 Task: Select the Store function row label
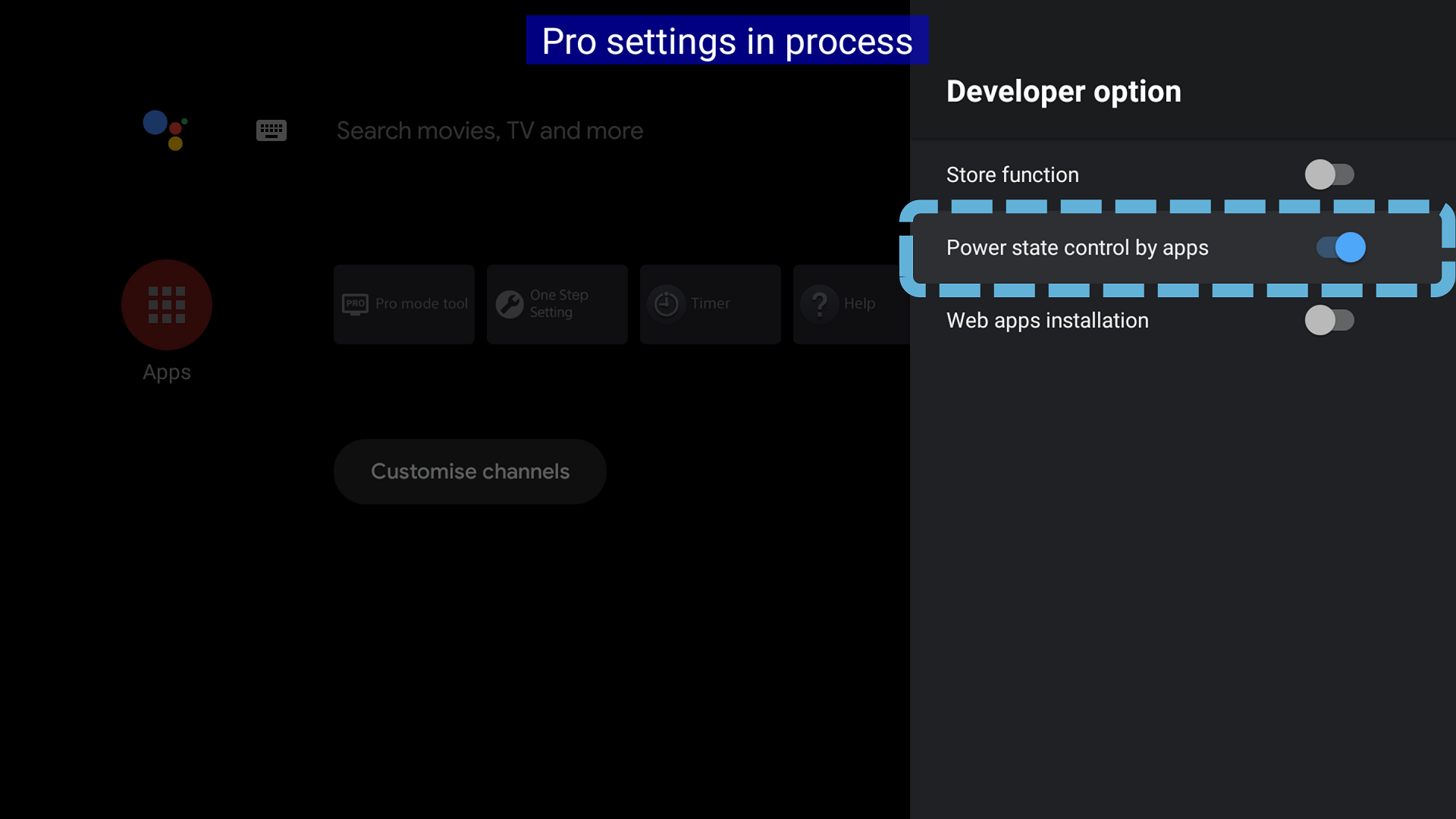[x=1012, y=174]
